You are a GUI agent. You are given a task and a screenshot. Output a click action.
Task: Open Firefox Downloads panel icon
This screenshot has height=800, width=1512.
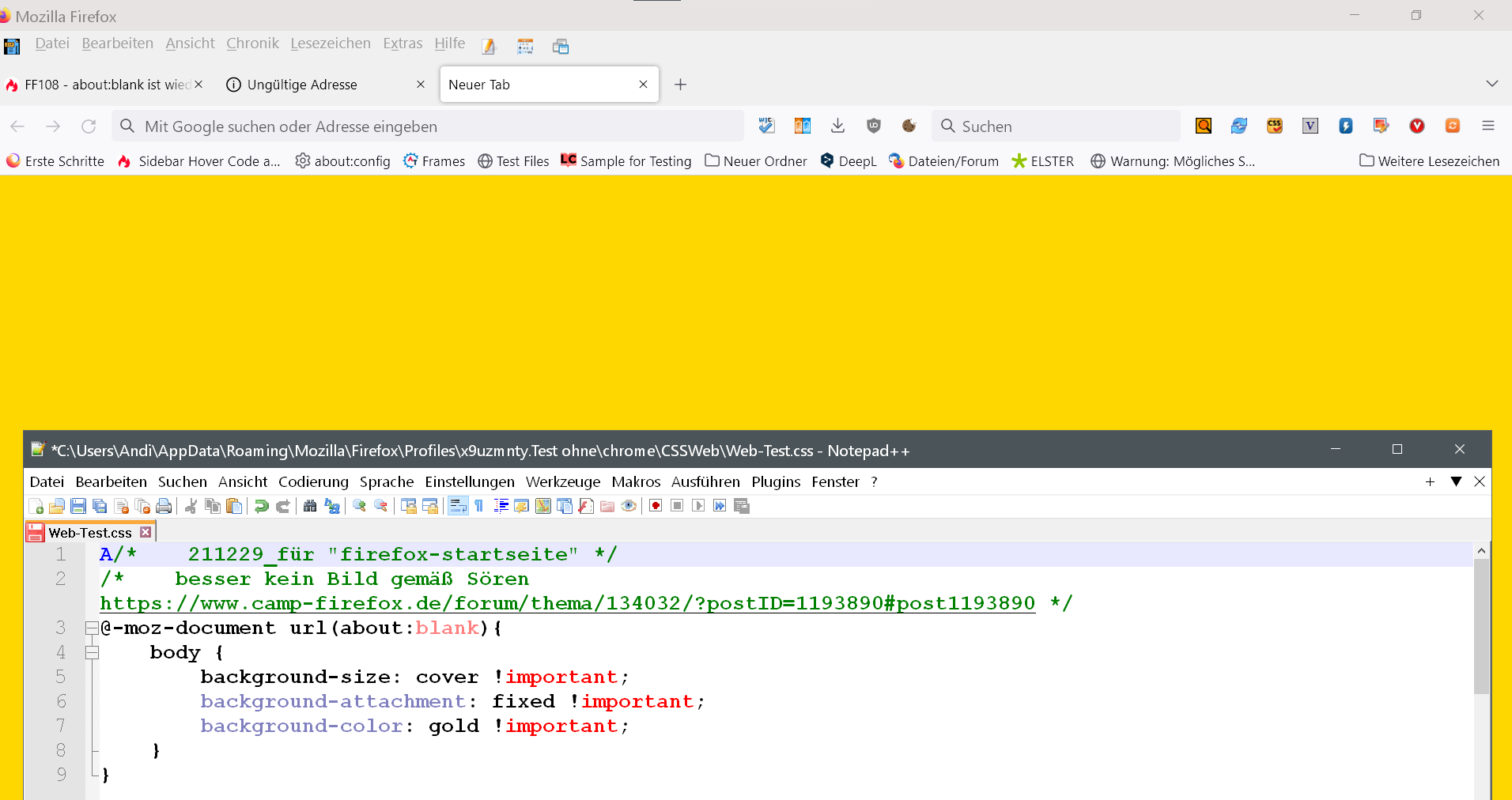pos(838,126)
